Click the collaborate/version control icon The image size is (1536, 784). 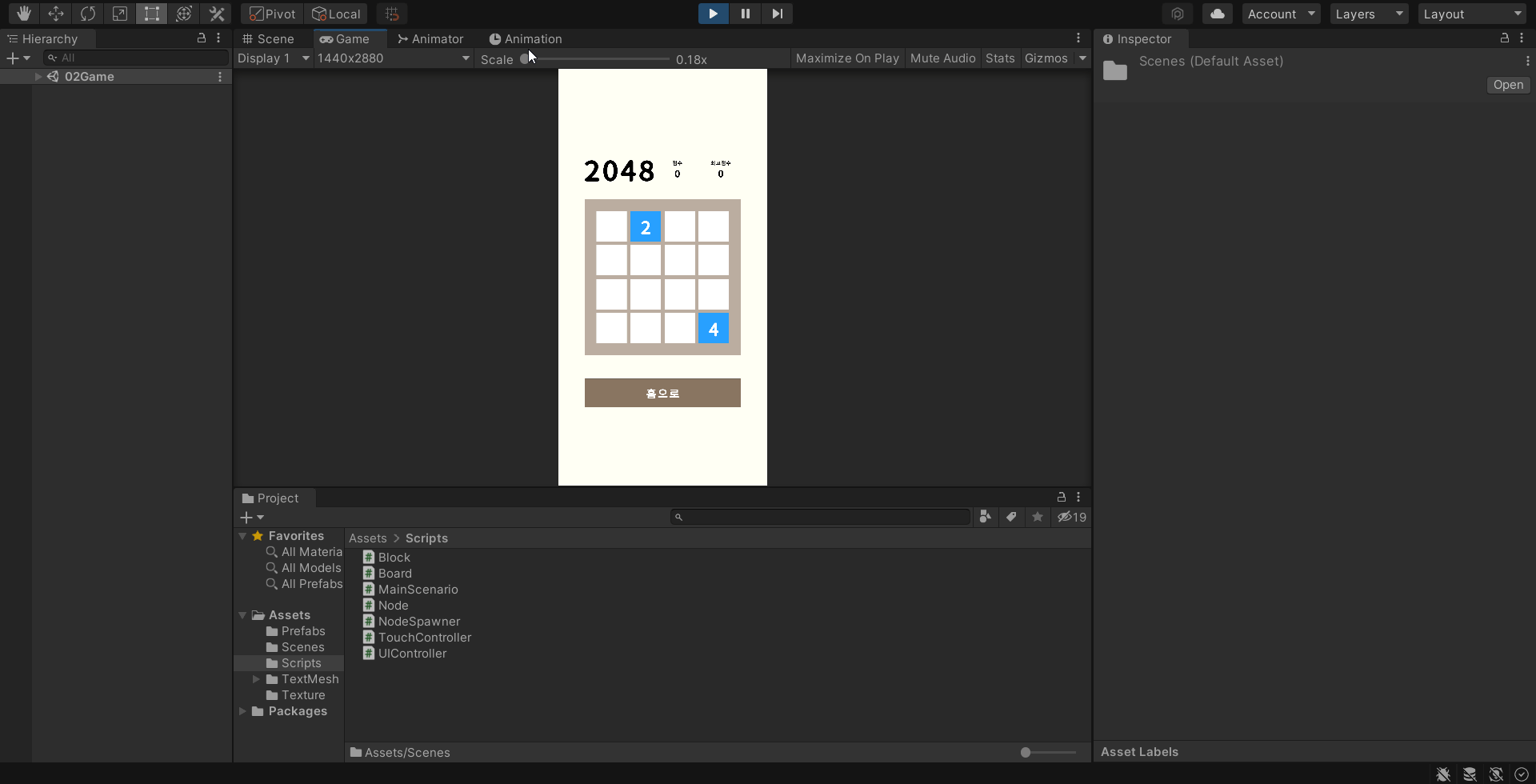(1177, 14)
